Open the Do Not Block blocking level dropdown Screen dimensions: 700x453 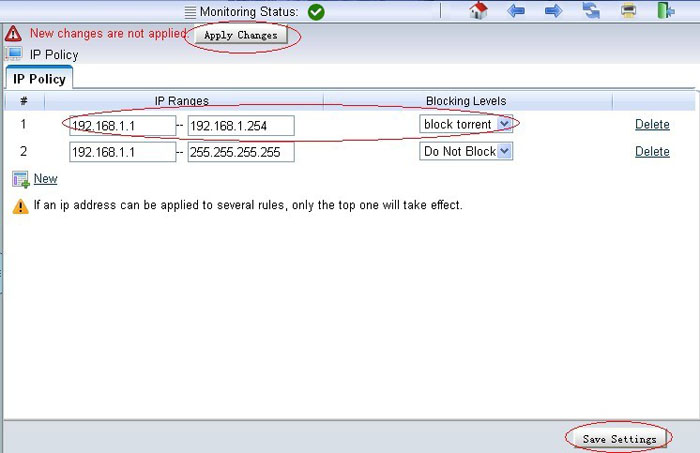(x=466, y=151)
